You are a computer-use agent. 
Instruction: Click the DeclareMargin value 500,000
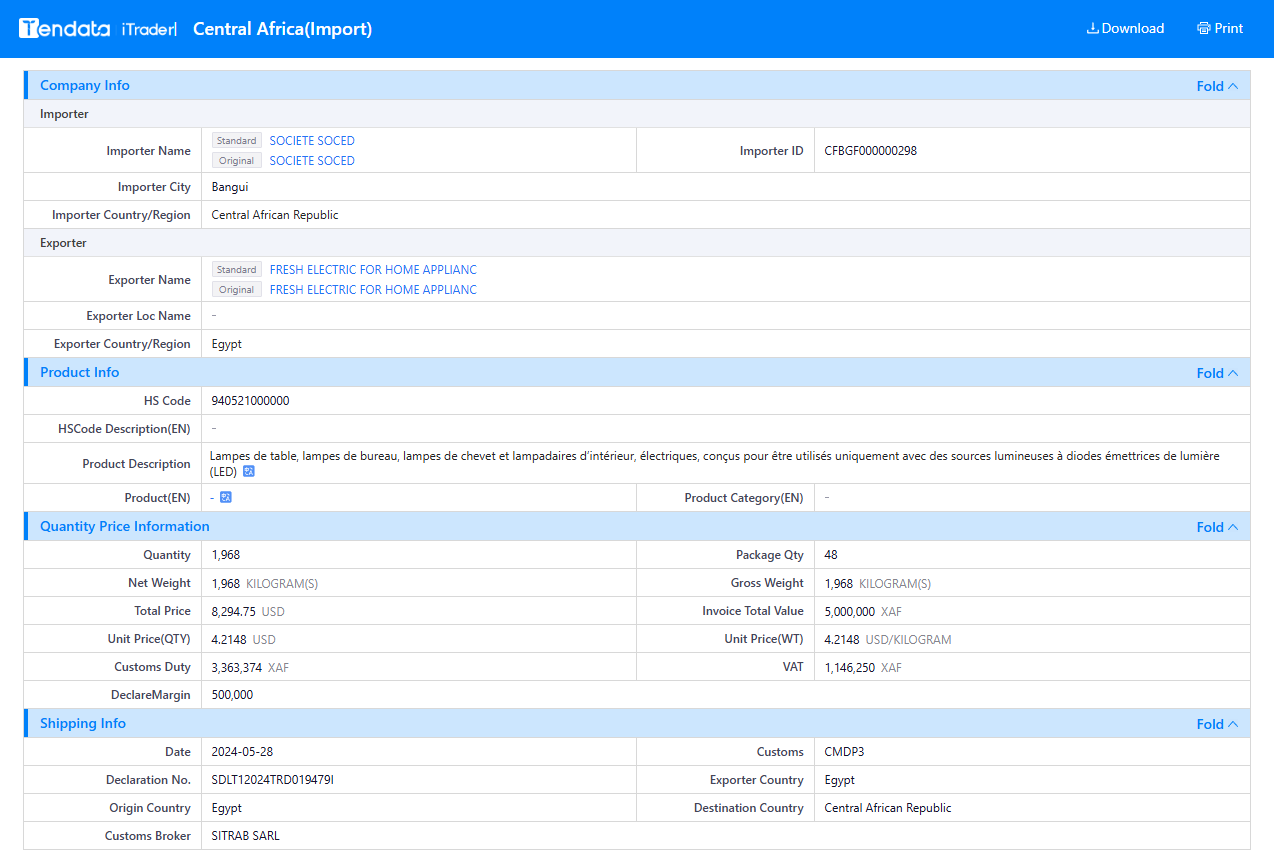[x=232, y=695]
